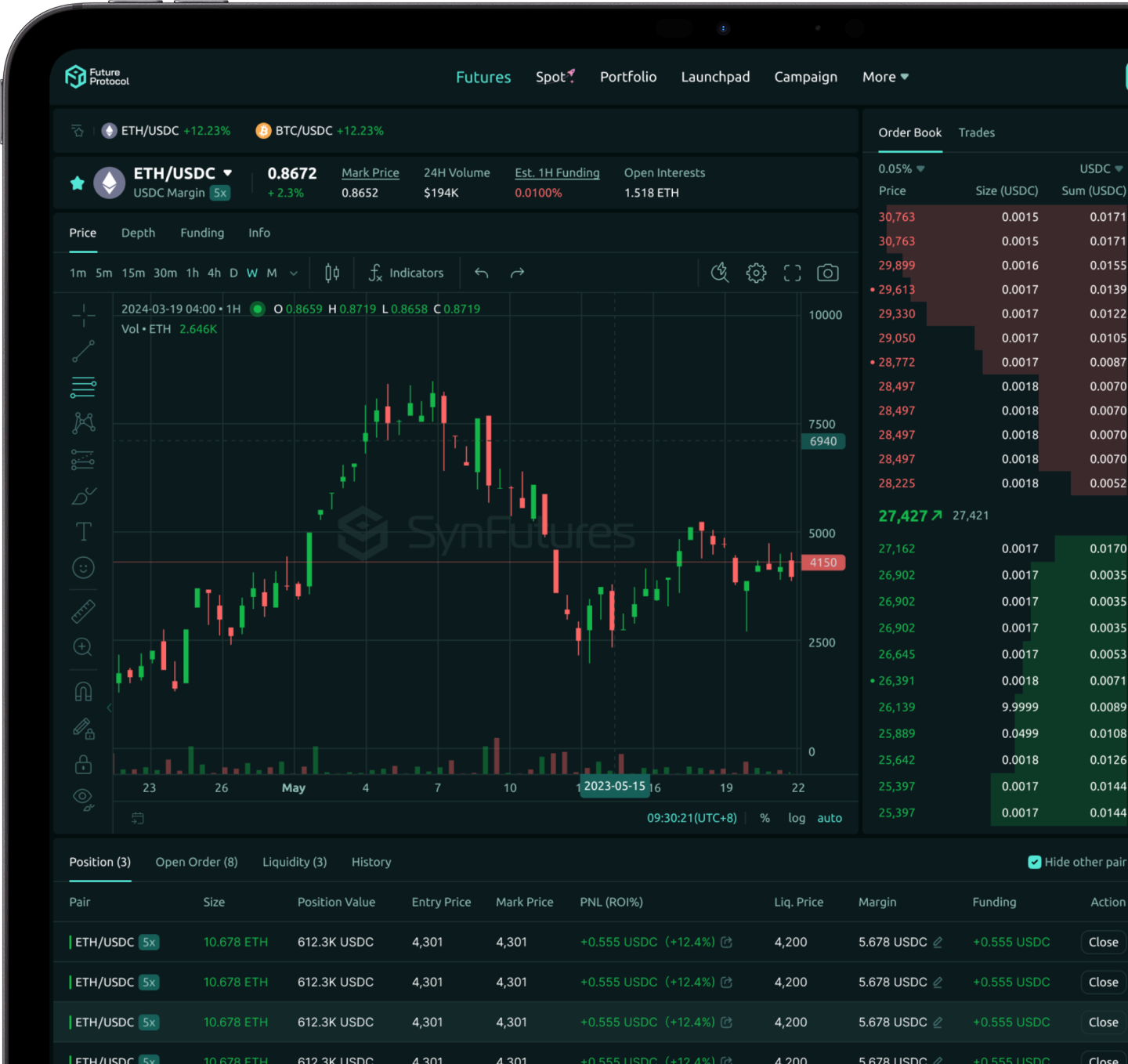Take a chart snapshot with camera
This screenshot has height=1064, width=1128.
828,273
